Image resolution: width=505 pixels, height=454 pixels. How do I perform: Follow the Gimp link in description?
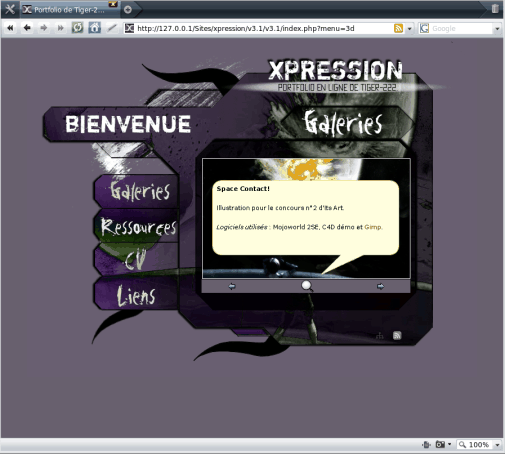click(373, 227)
